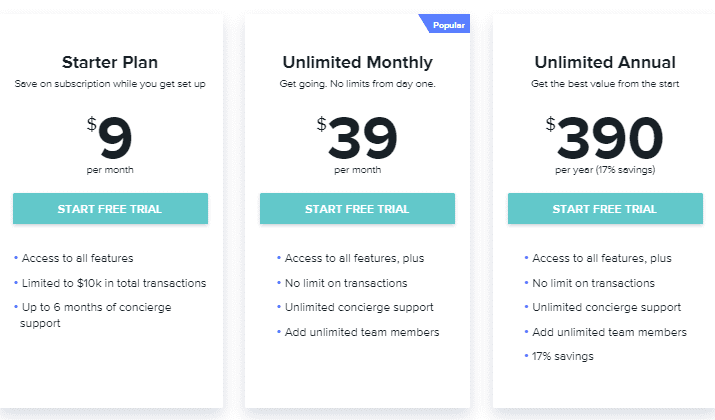Click the $39 per month price

(x=358, y=144)
